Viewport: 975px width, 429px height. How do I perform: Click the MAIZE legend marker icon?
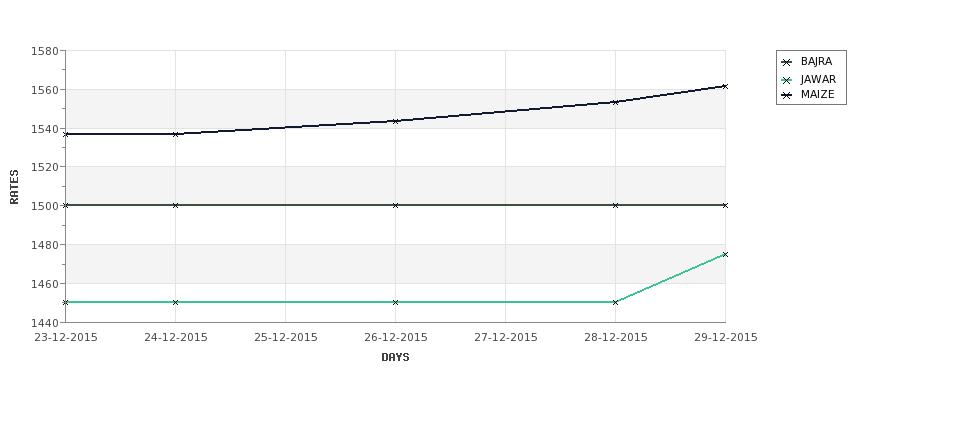click(x=787, y=95)
